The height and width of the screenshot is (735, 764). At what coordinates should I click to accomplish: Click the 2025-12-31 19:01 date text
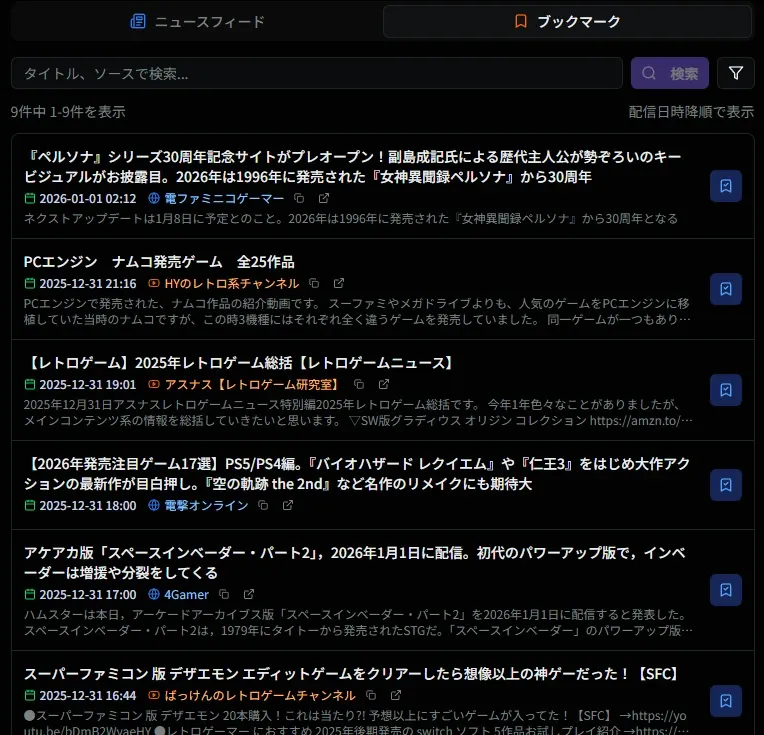point(88,385)
